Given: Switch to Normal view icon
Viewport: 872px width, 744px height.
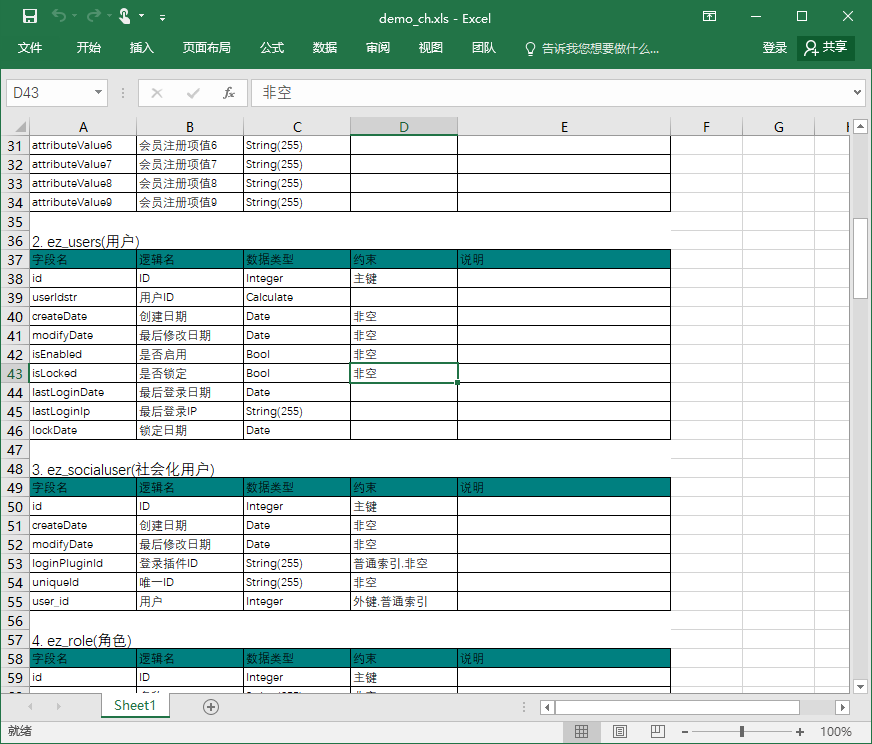Looking at the screenshot, I should 581,732.
